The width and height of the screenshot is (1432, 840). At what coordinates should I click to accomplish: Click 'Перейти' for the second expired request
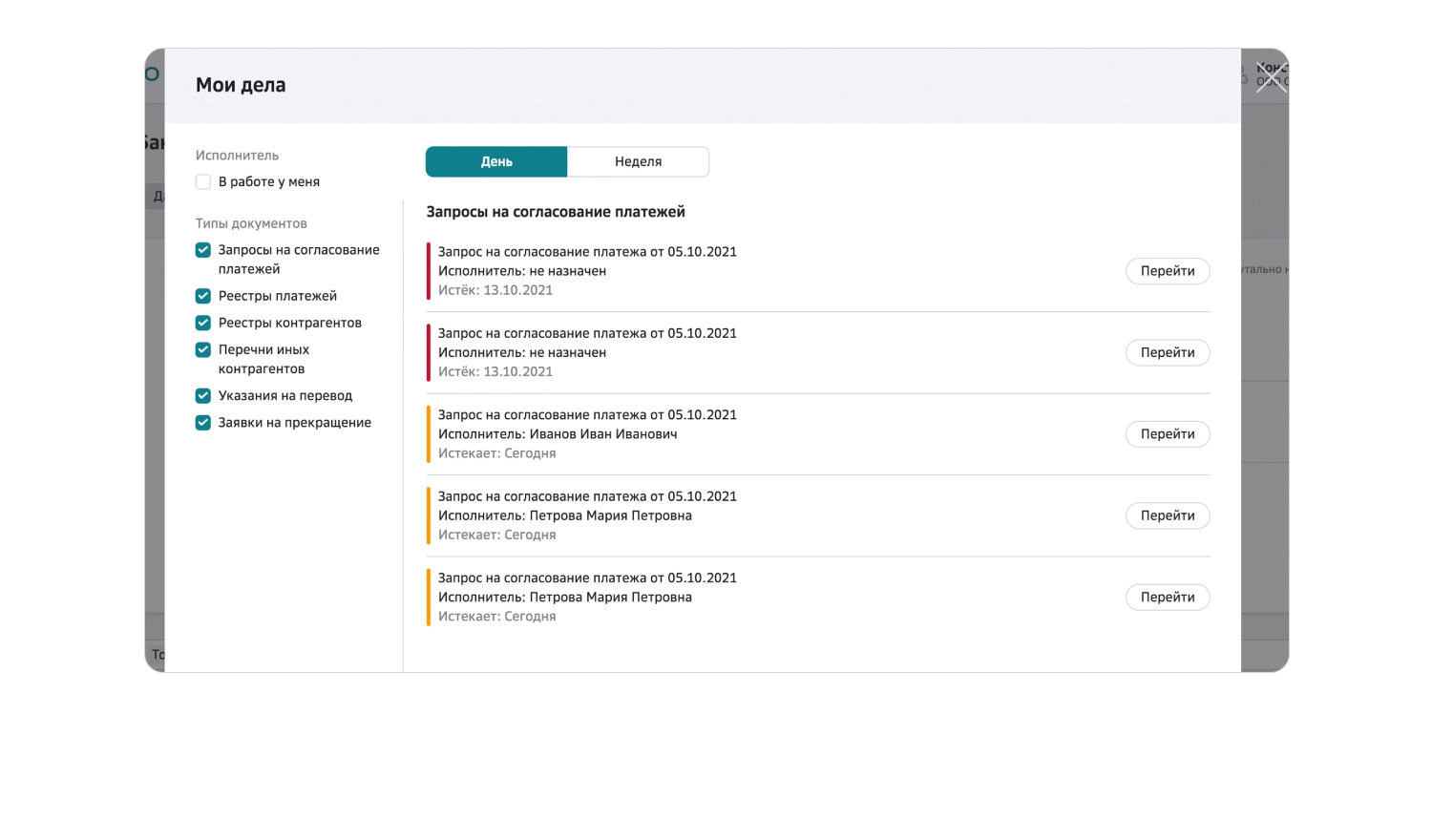tap(1168, 352)
